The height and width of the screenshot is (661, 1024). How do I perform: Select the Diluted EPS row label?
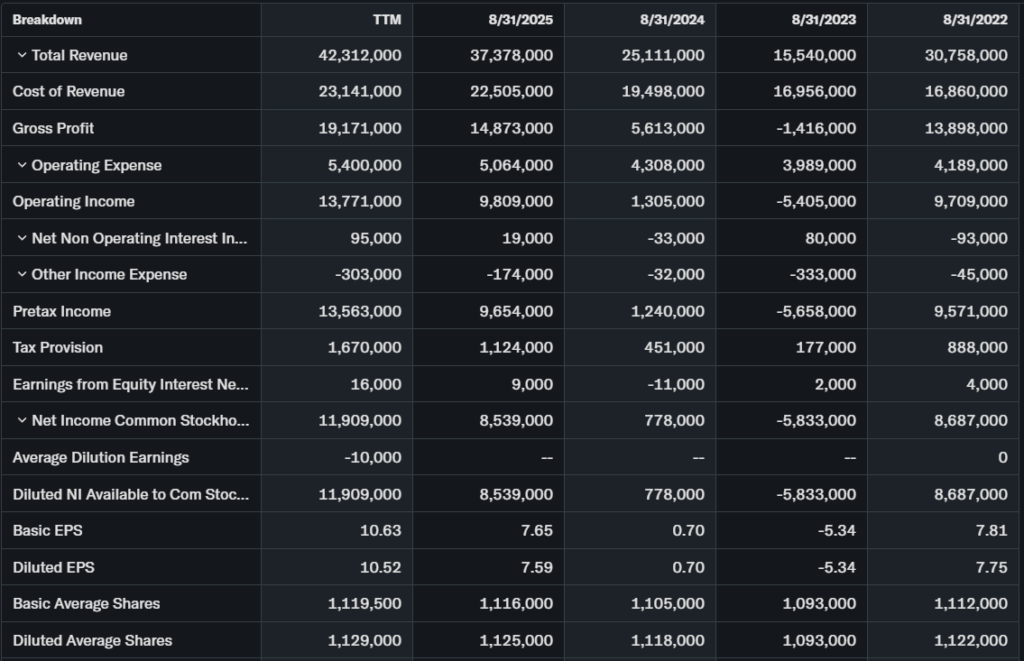pyautogui.click(x=54, y=567)
